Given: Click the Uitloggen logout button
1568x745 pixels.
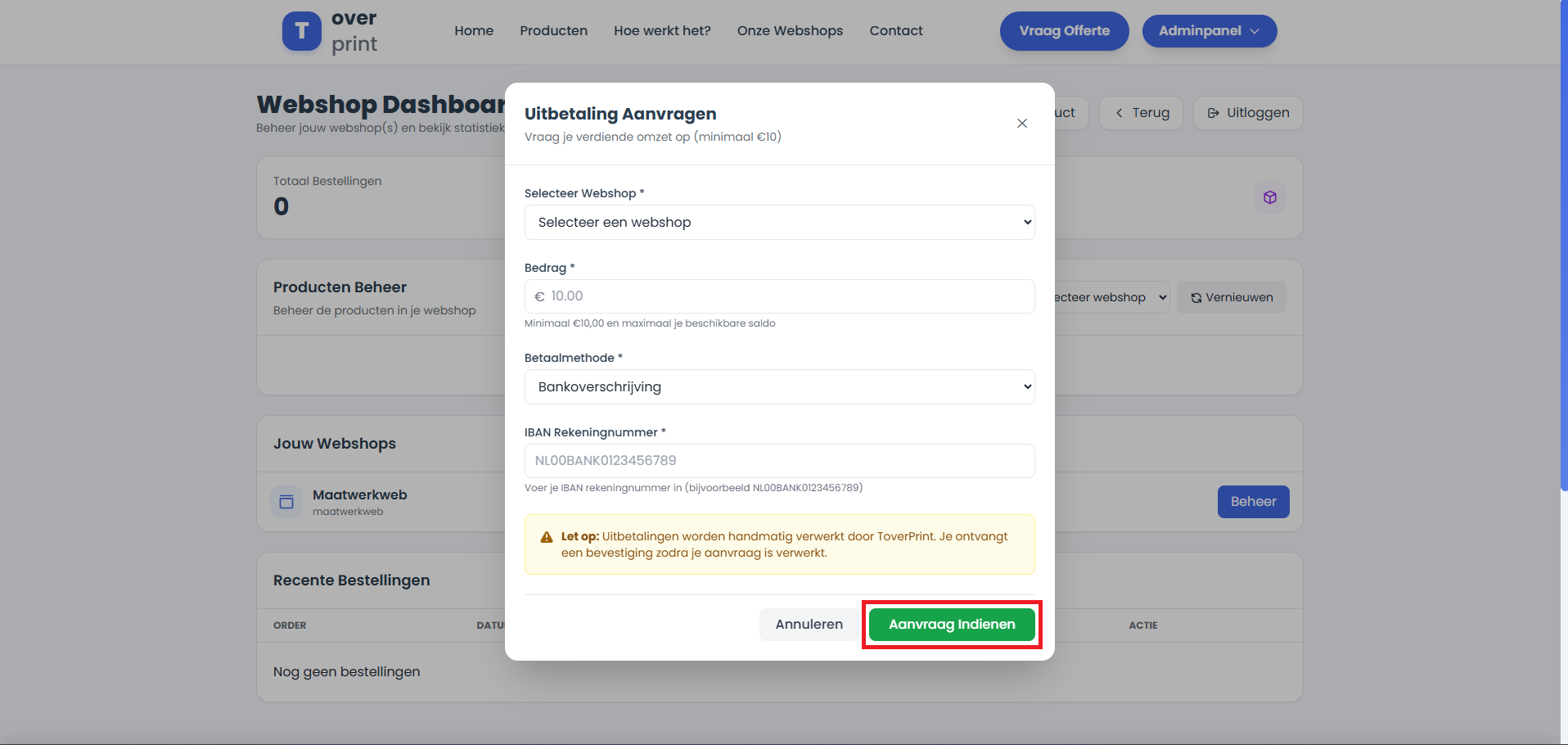Looking at the screenshot, I should click(x=1247, y=113).
